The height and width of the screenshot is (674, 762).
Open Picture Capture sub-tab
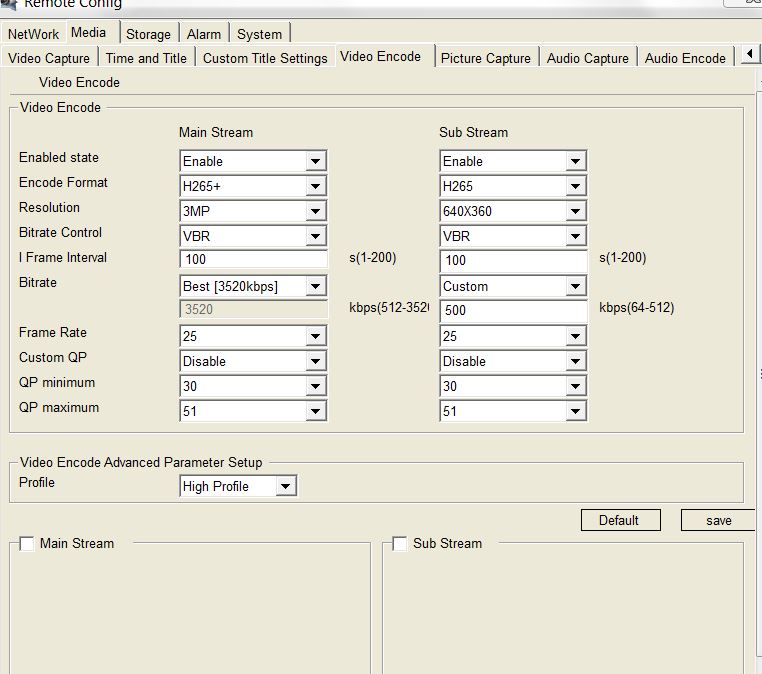(486, 58)
